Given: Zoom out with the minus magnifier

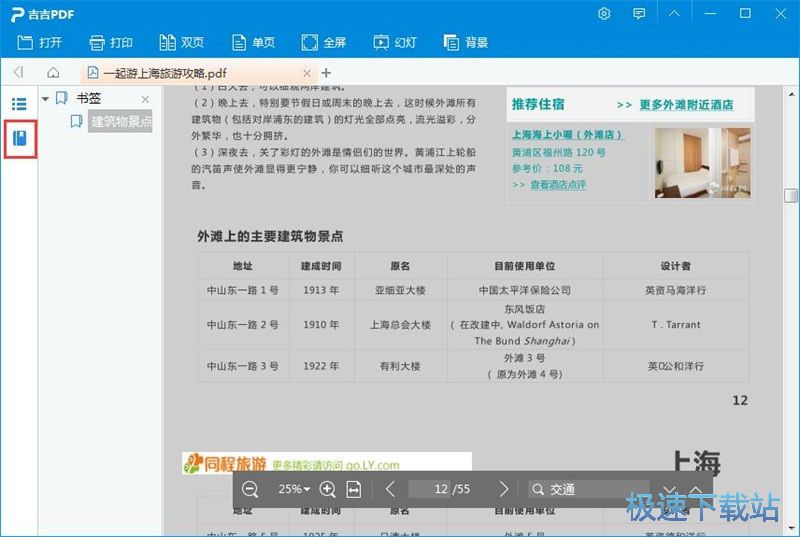Looking at the screenshot, I should pyautogui.click(x=250, y=490).
